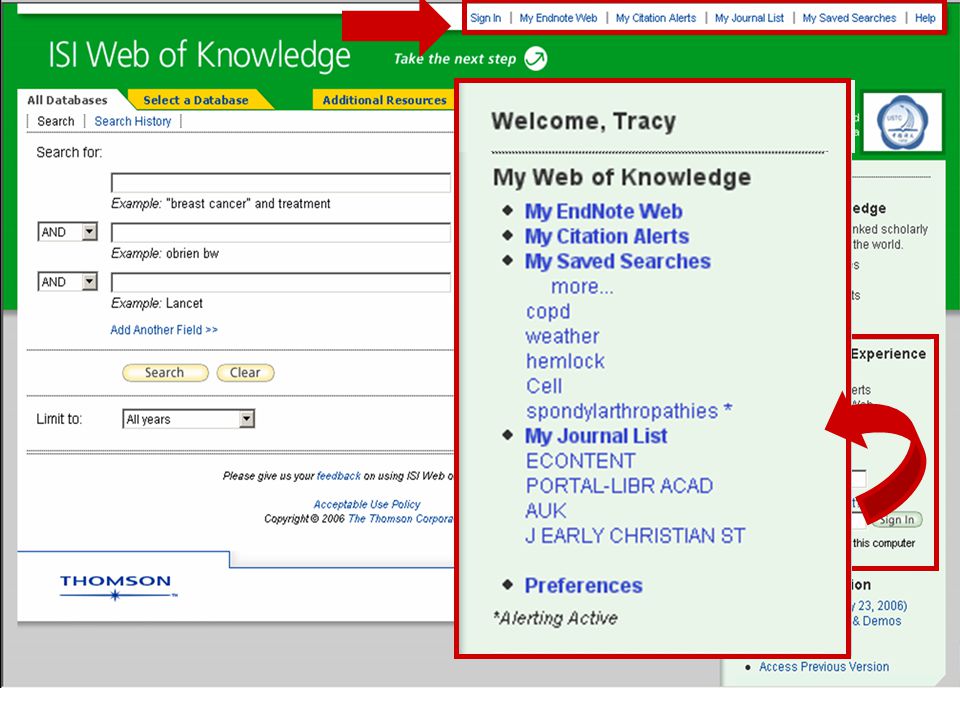The width and height of the screenshot is (960, 720).
Task: Open the J EARLY CHRISTIAN ST journal
Action: pyautogui.click(x=635, y=536)
